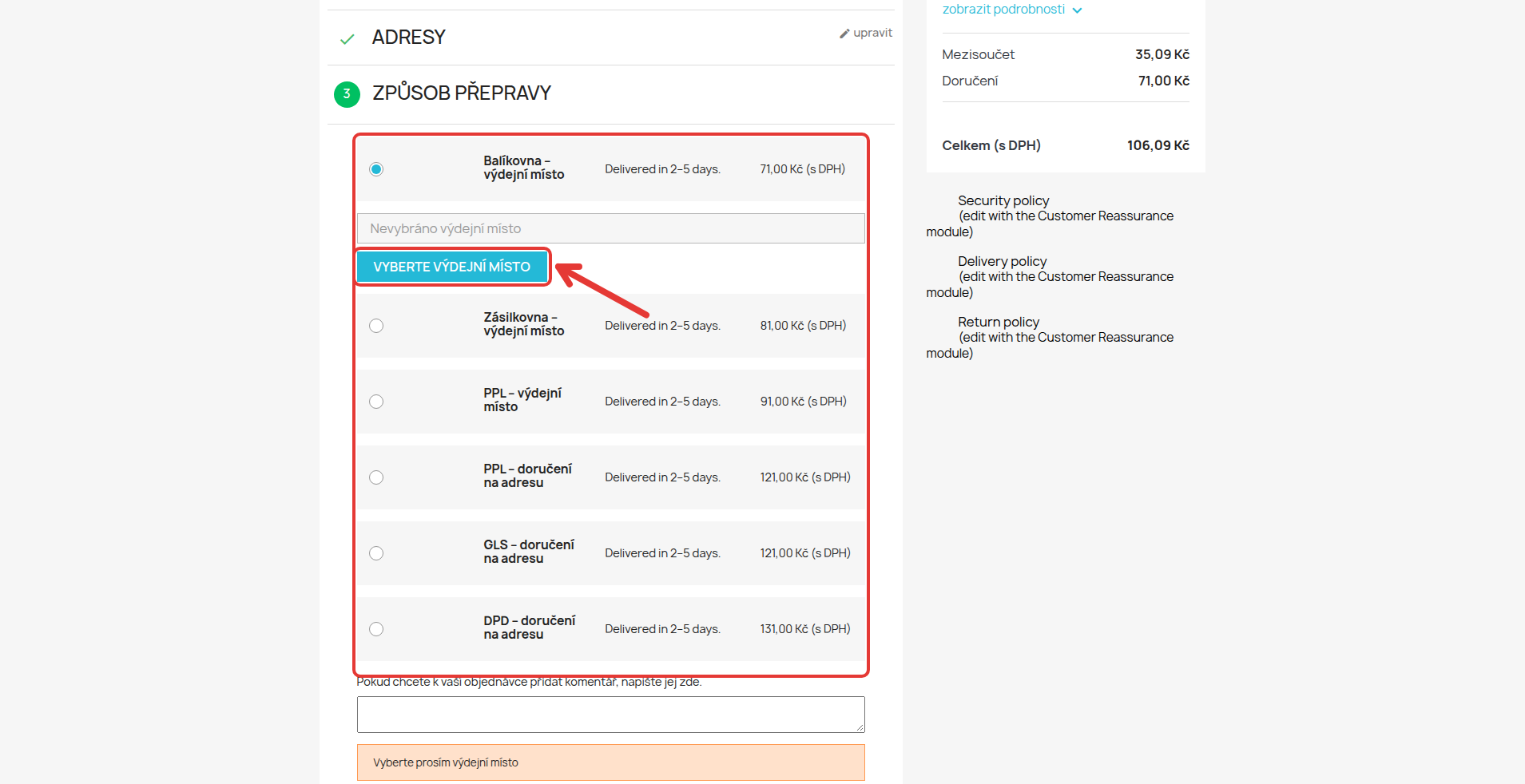
Task: Select the DPD – doručení na adresu radio
Action: (x=376, y=629)
